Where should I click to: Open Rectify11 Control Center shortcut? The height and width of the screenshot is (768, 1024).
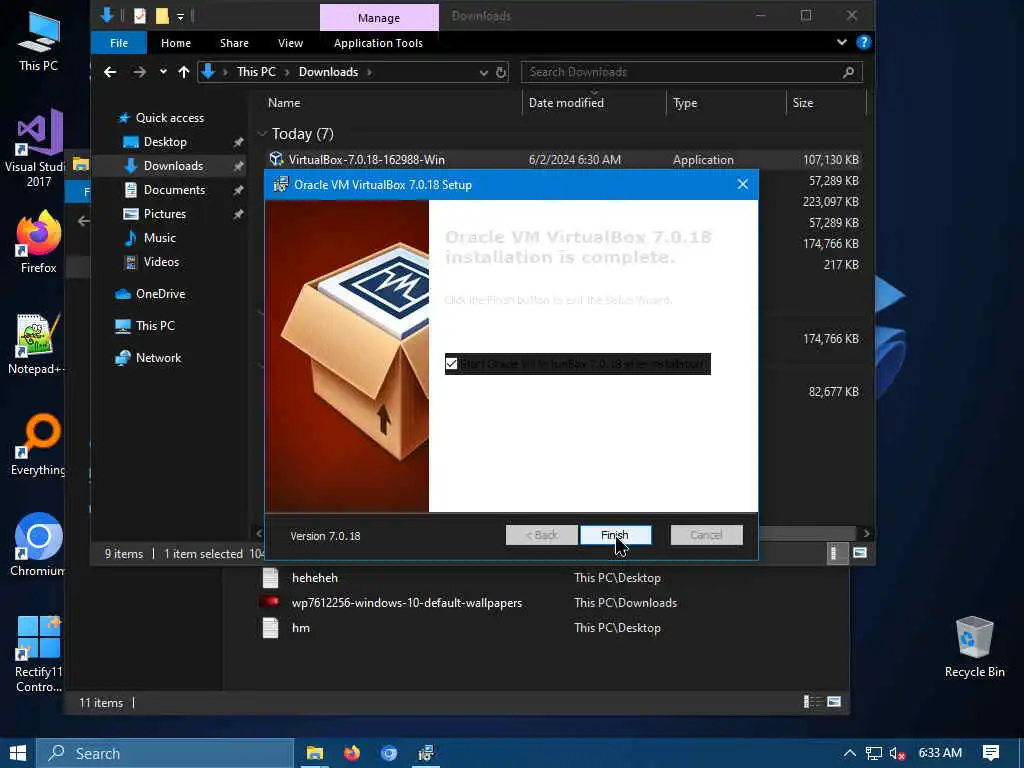[x=39, y=653]
